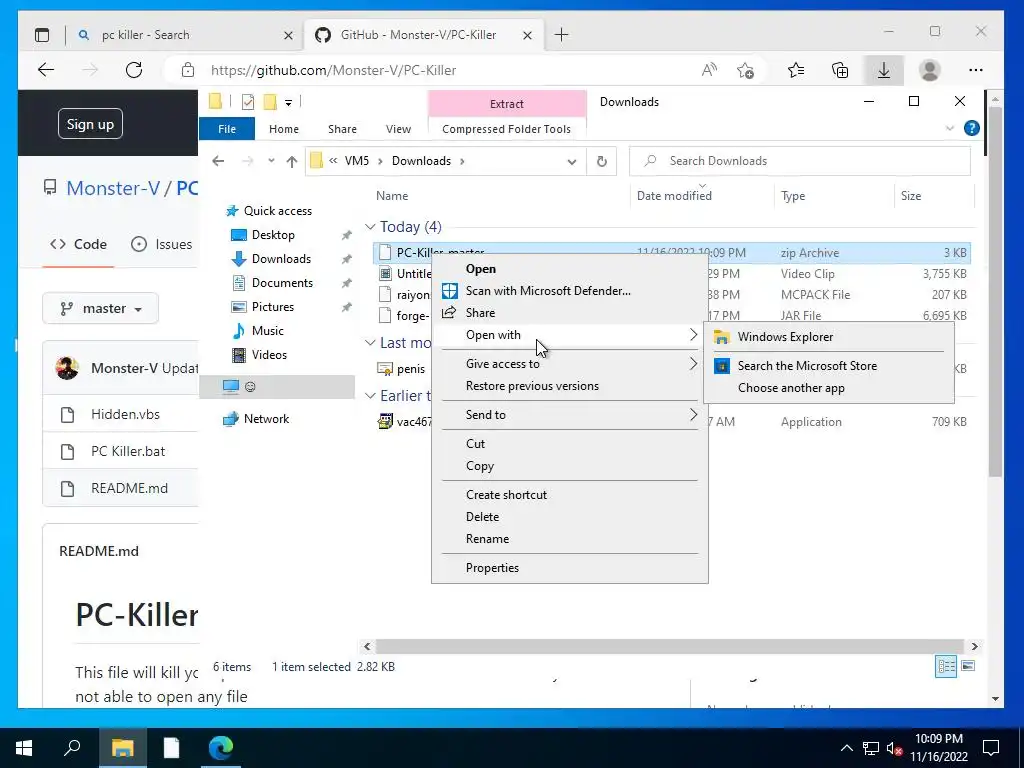Click site lock icon in address bar
This screenshot has width=1024, height=768.
[188, 70]
